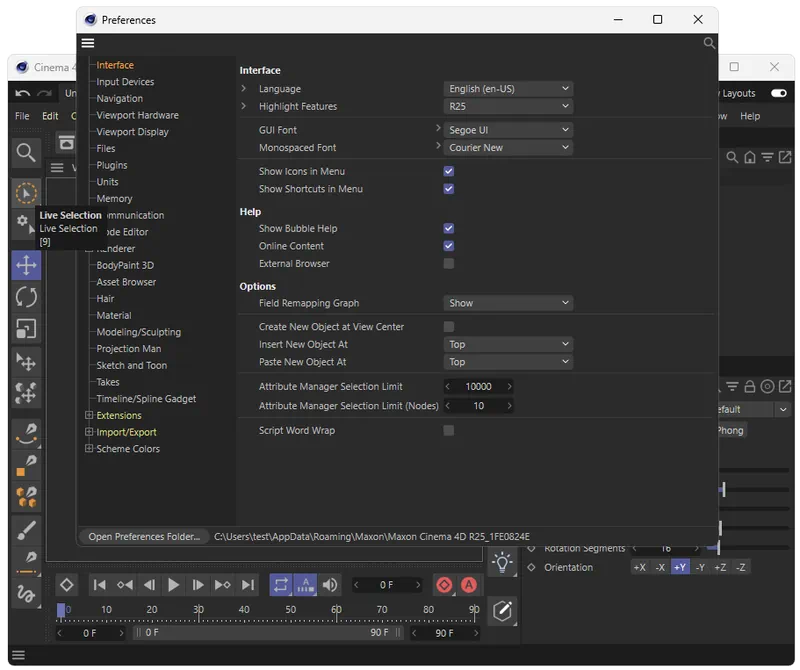800x670 pixels.
Task: Click the Rotation Segments slider
Action: click(748, 548)
